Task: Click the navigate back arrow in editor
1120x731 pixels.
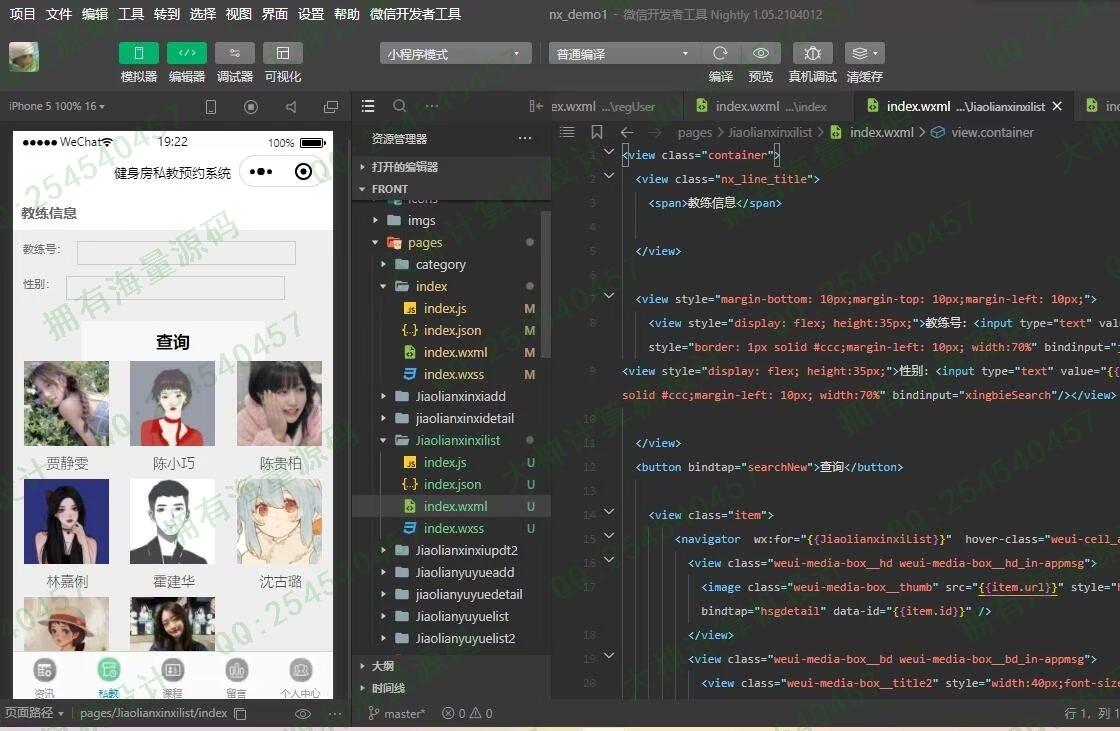Action: click(x=626, y=132)
